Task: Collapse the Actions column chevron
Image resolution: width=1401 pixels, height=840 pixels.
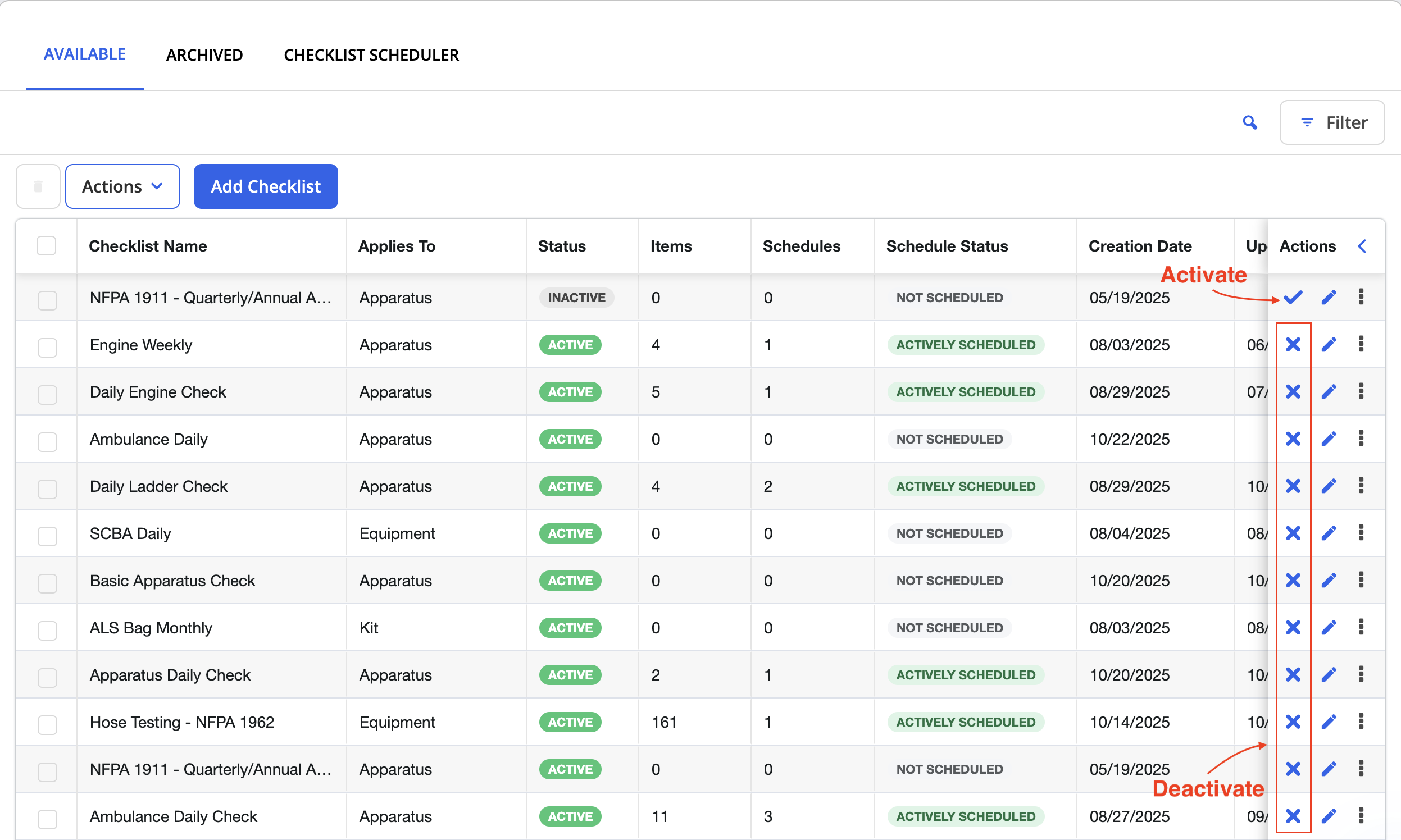Action: point(1362,246)
